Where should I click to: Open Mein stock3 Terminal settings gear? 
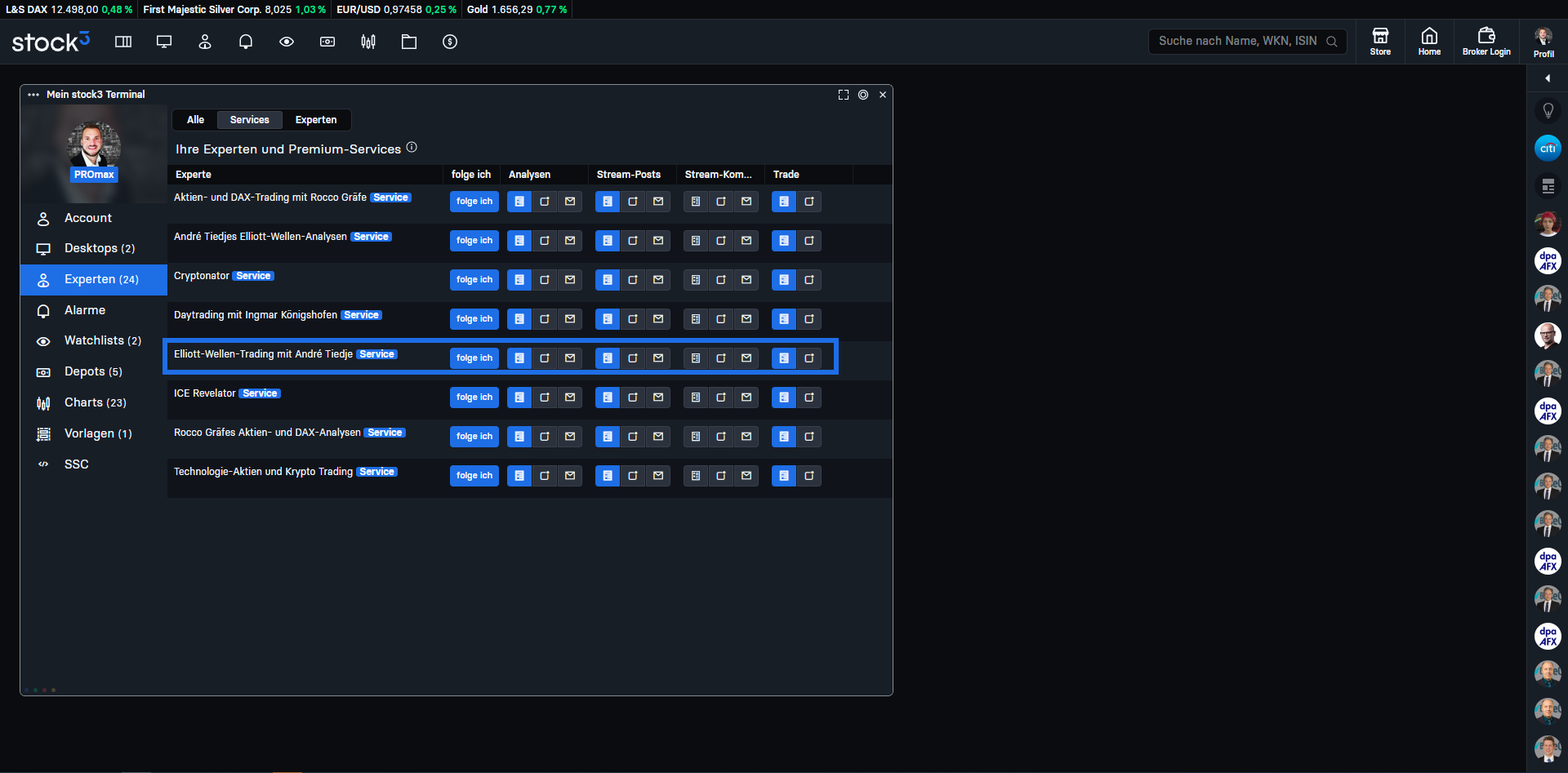863,95
